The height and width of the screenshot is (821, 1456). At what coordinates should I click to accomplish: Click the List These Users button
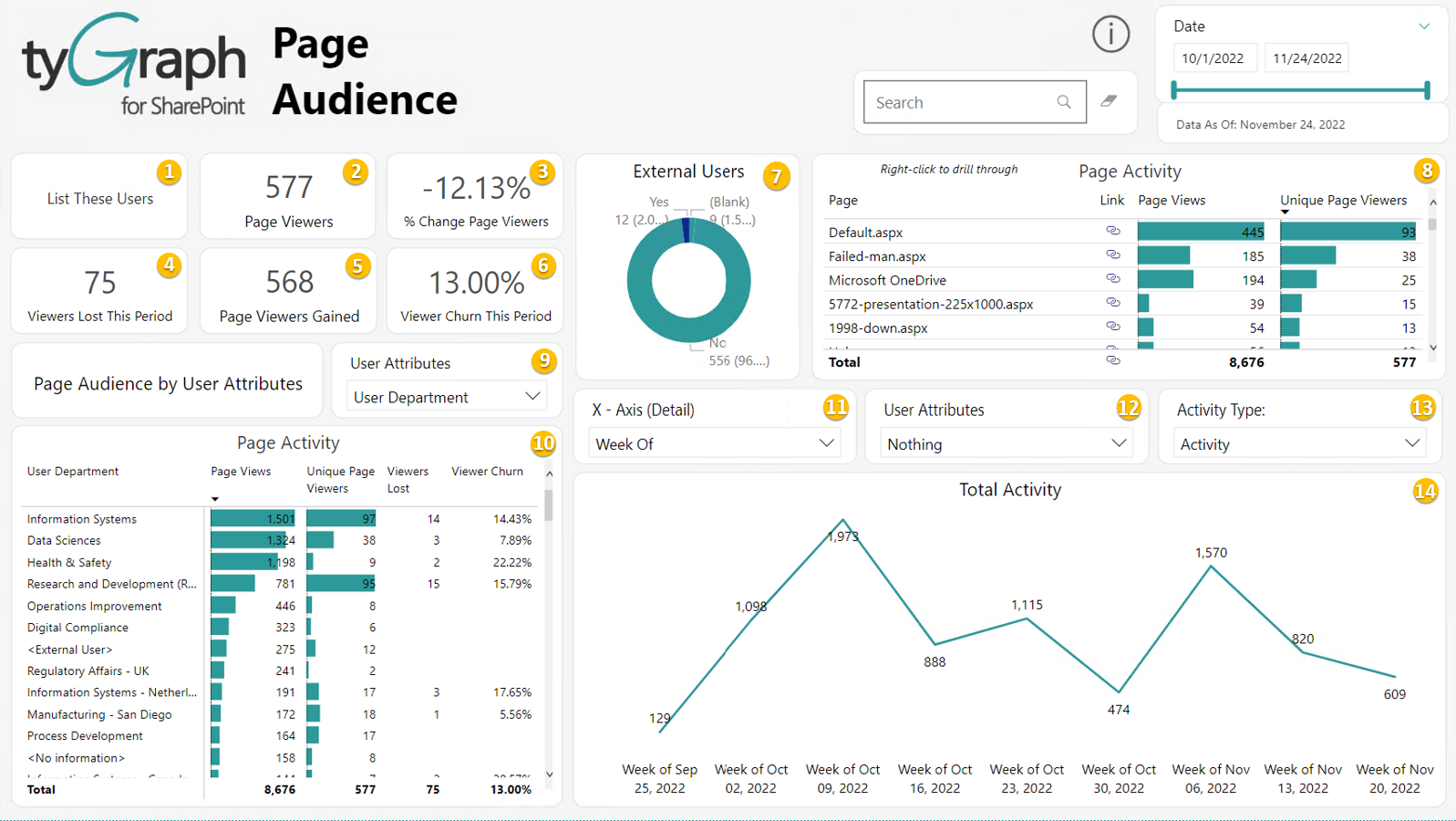[100, 199]
